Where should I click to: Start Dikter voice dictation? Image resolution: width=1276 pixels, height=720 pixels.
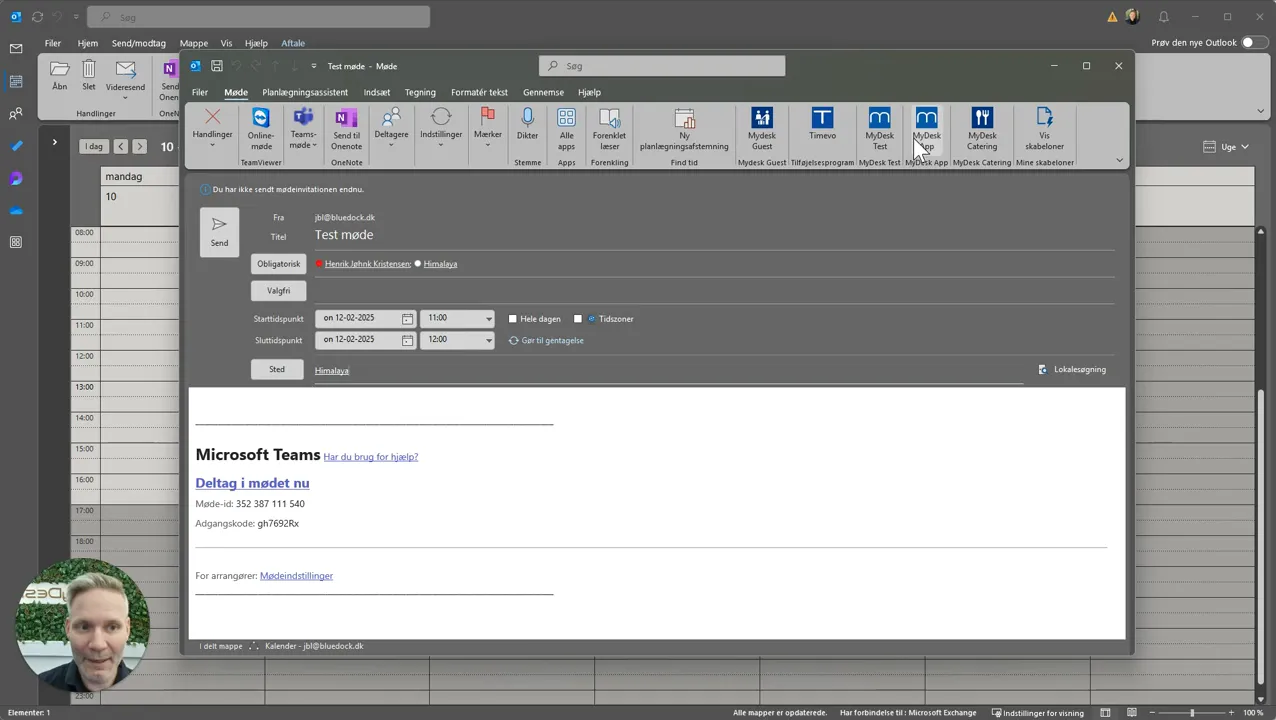click(527, 125)
